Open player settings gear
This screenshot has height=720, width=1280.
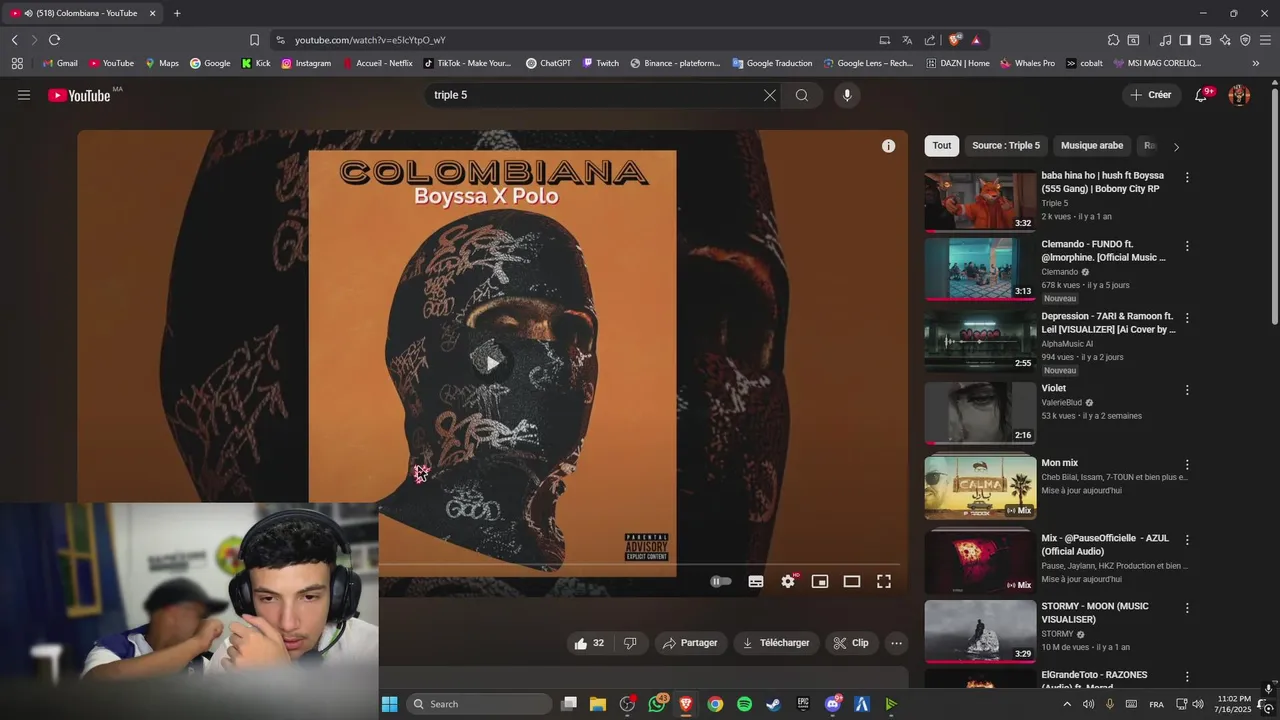788,581
